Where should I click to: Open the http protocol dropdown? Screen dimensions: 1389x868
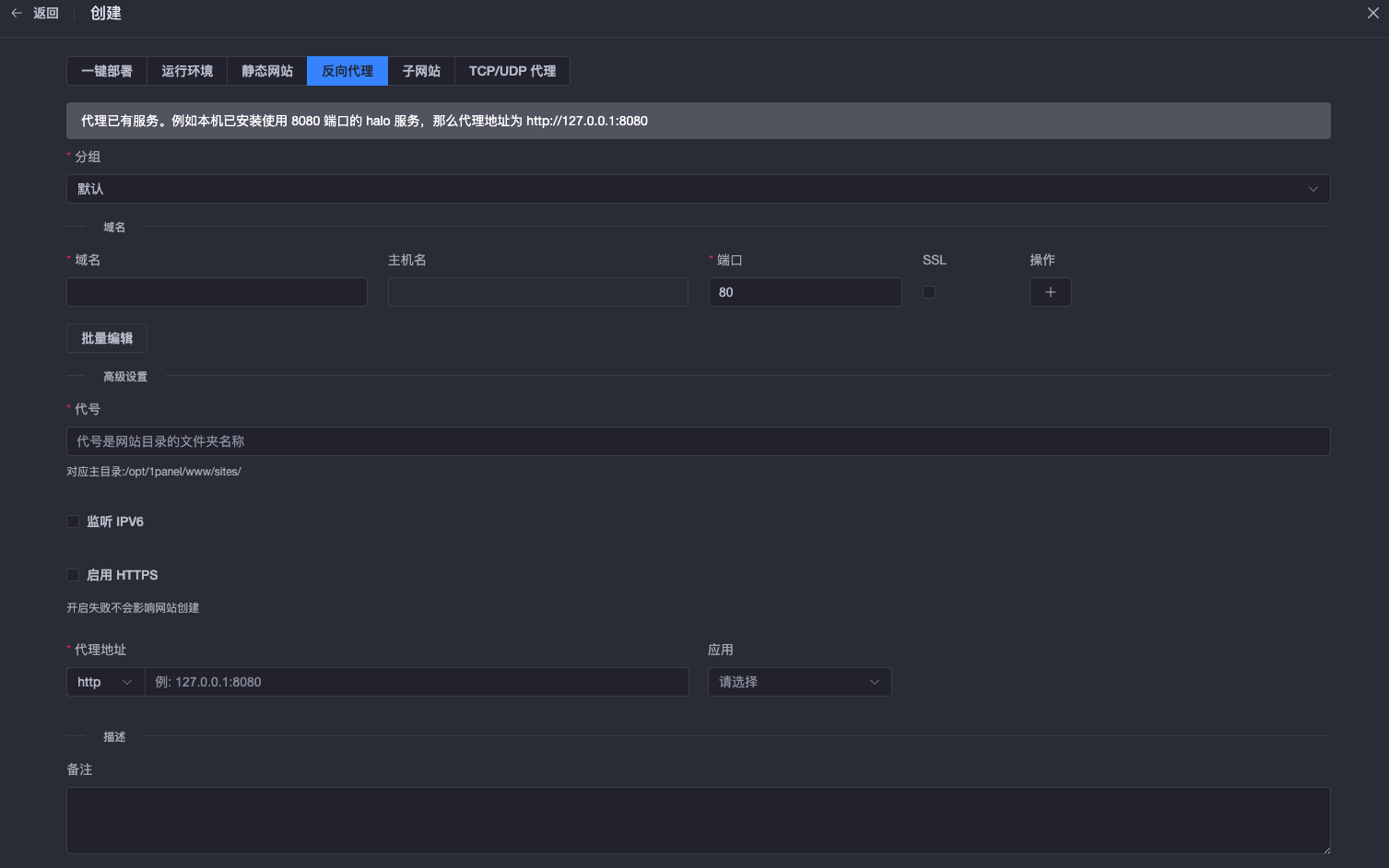105,682
